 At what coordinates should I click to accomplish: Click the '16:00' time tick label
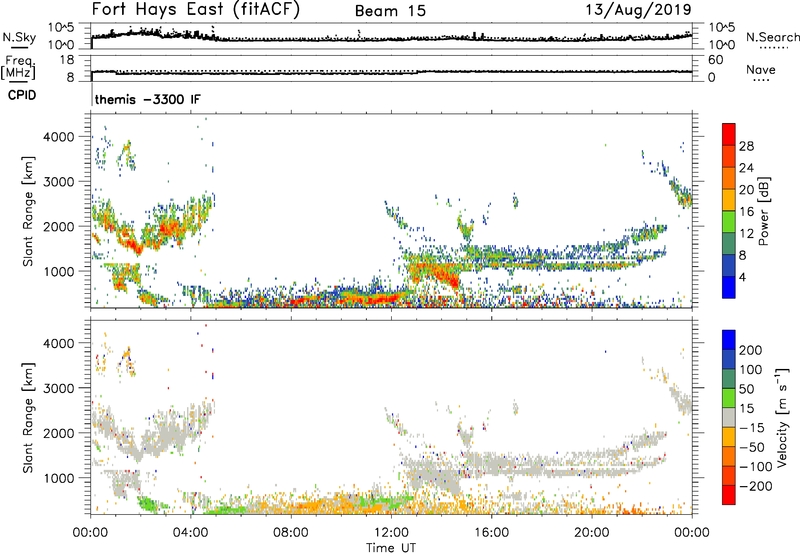491,533
